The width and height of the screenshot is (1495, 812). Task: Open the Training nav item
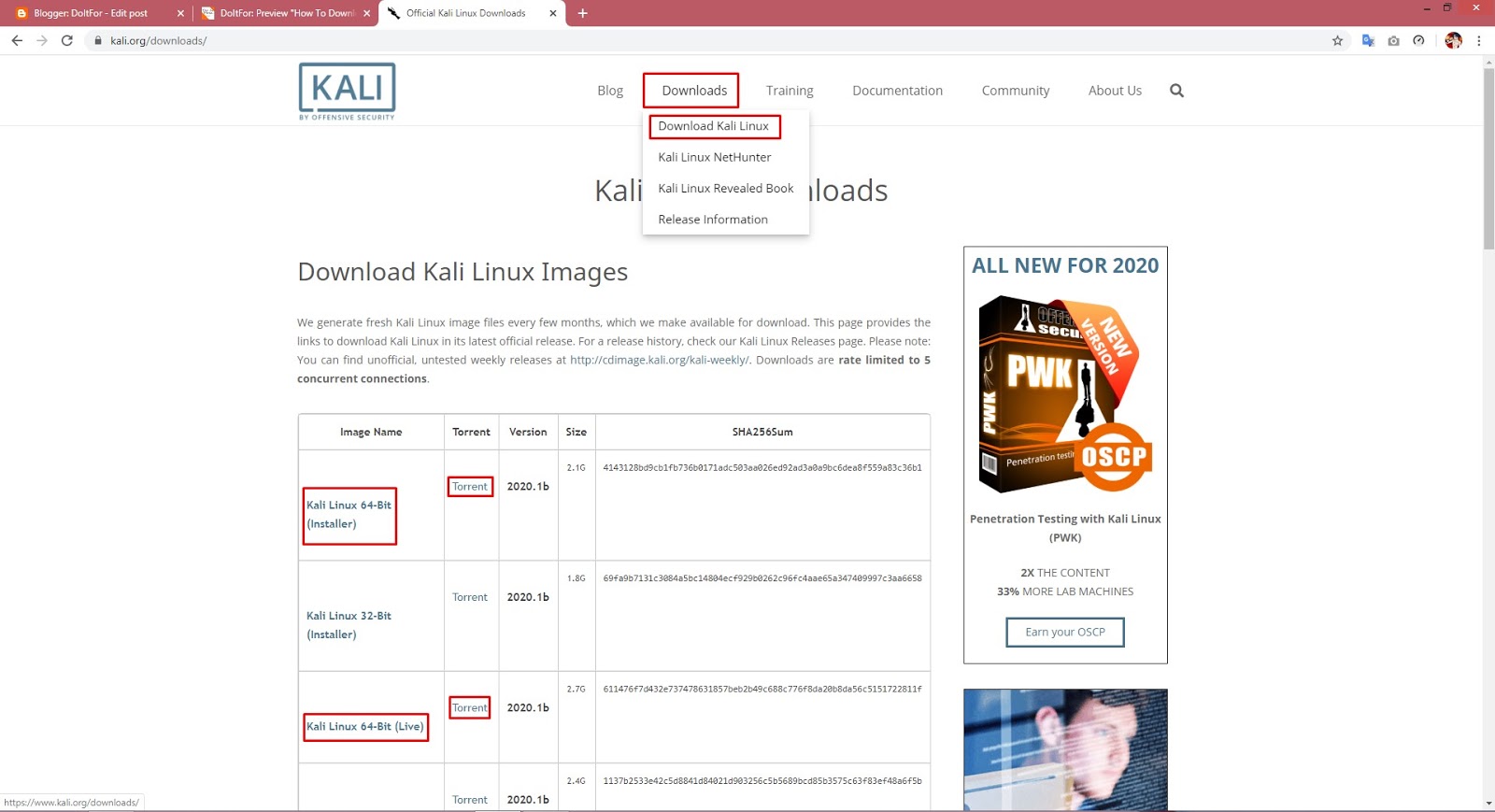click(x=790, y=91)
